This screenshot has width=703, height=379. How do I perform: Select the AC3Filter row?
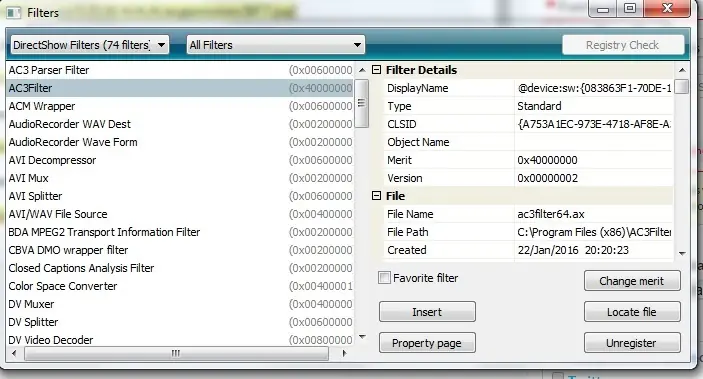point(180,88)
